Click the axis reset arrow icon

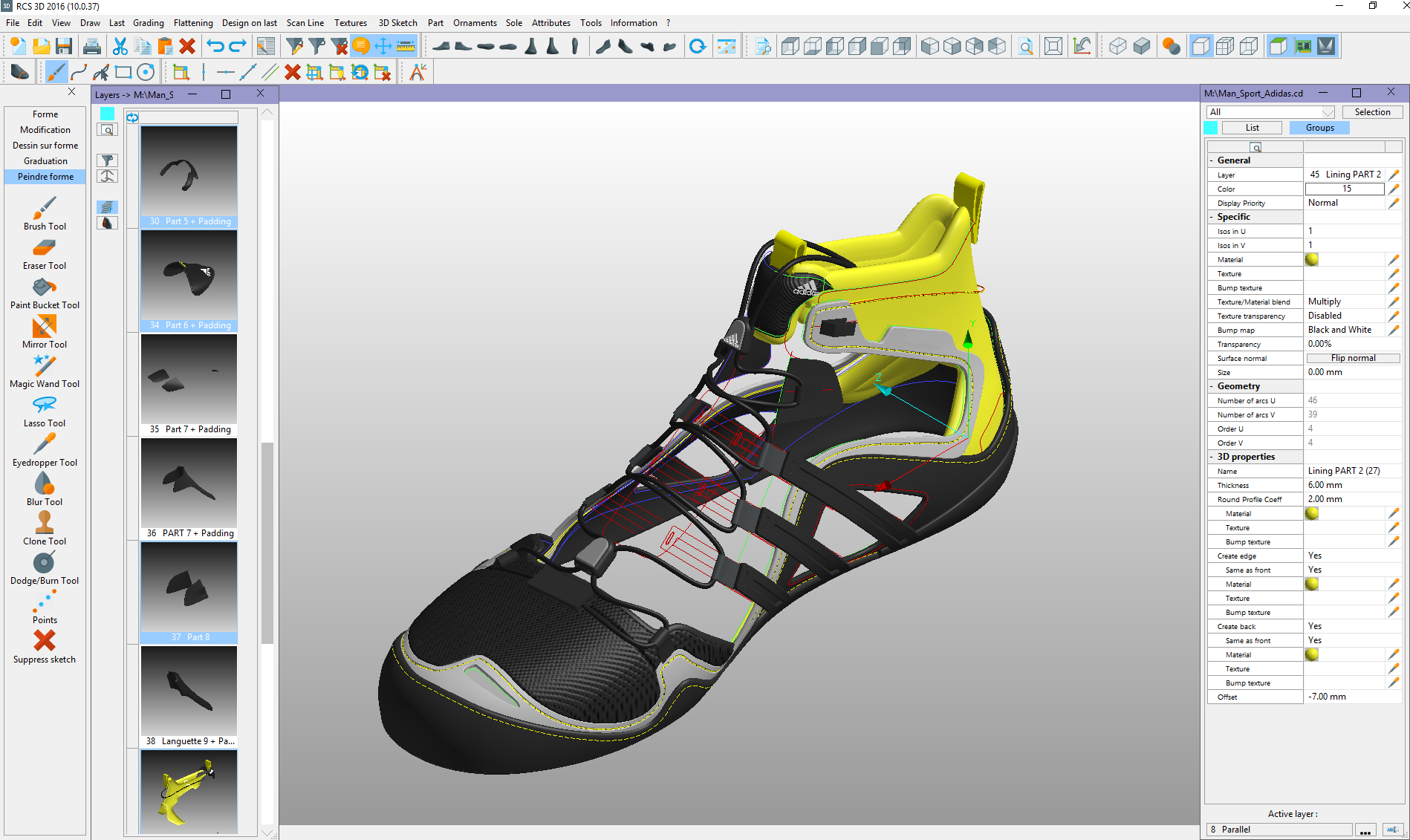click(x=1082, y=46)
